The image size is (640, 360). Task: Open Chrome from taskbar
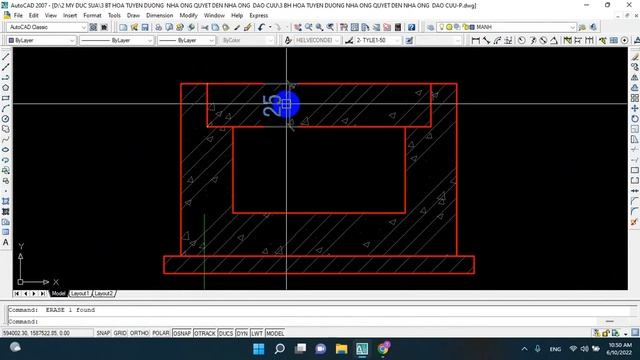coord(383,349)
